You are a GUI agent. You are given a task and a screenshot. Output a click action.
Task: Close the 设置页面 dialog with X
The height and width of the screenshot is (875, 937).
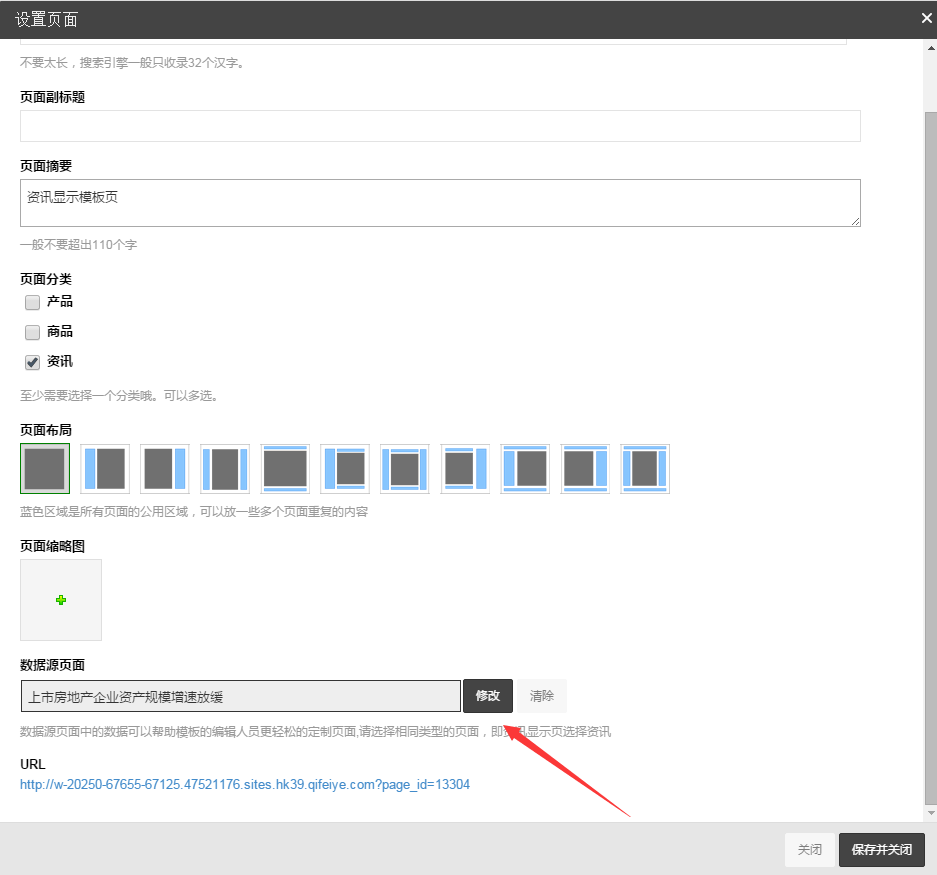click(x=926, y=19)
